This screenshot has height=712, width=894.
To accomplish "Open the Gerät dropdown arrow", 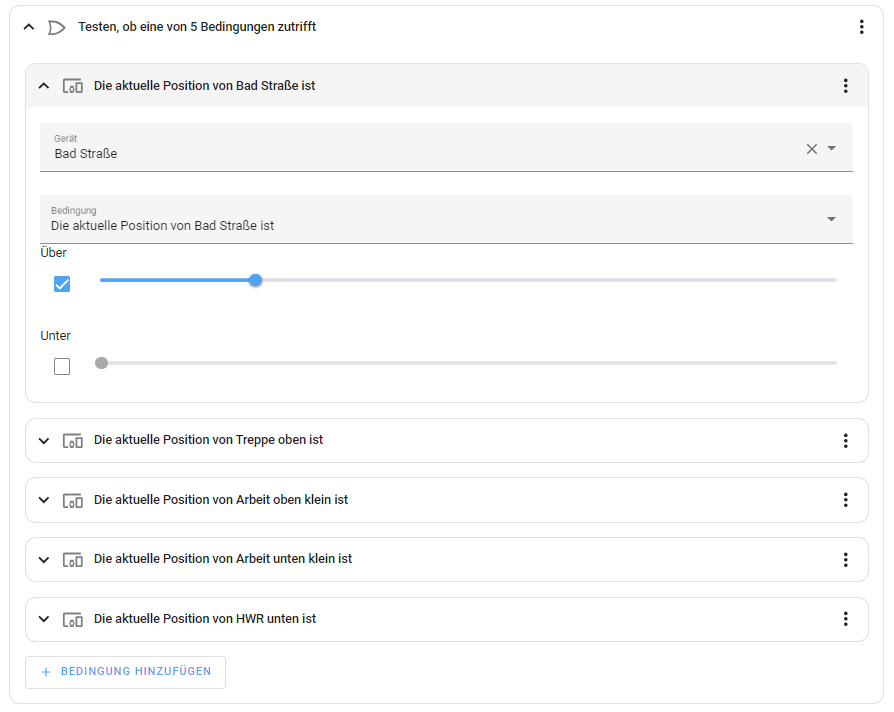I will click(832, 149).
